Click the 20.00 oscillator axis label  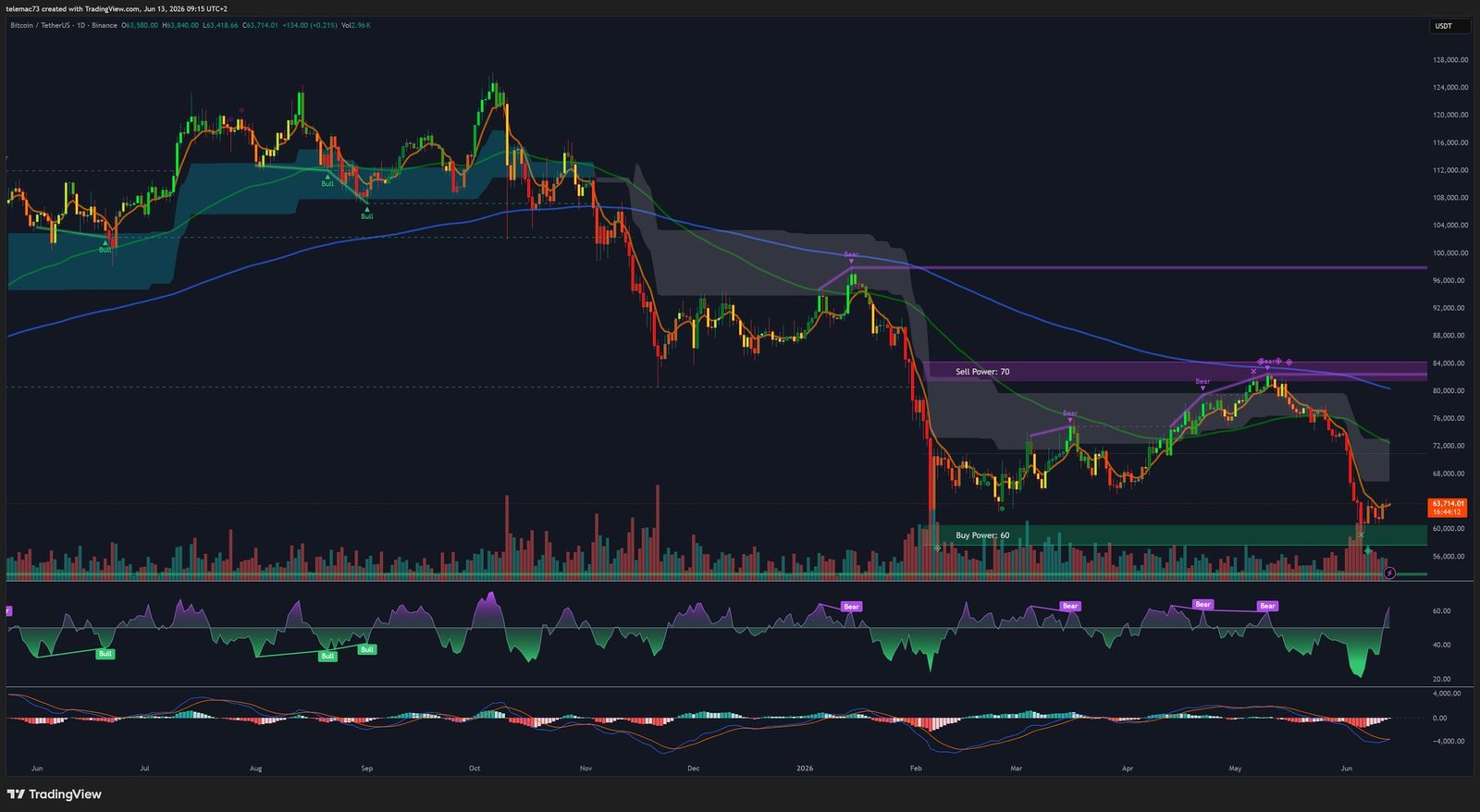click(x=1441, y=679)
